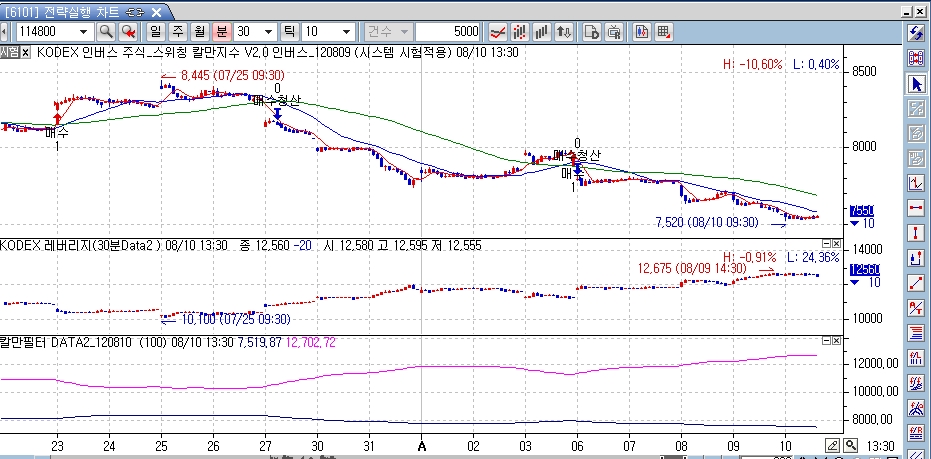This screenshot has width=931, height=459.
Task: Click the refresh arrows icon atop sidebar
Action: tap(916, 33)
